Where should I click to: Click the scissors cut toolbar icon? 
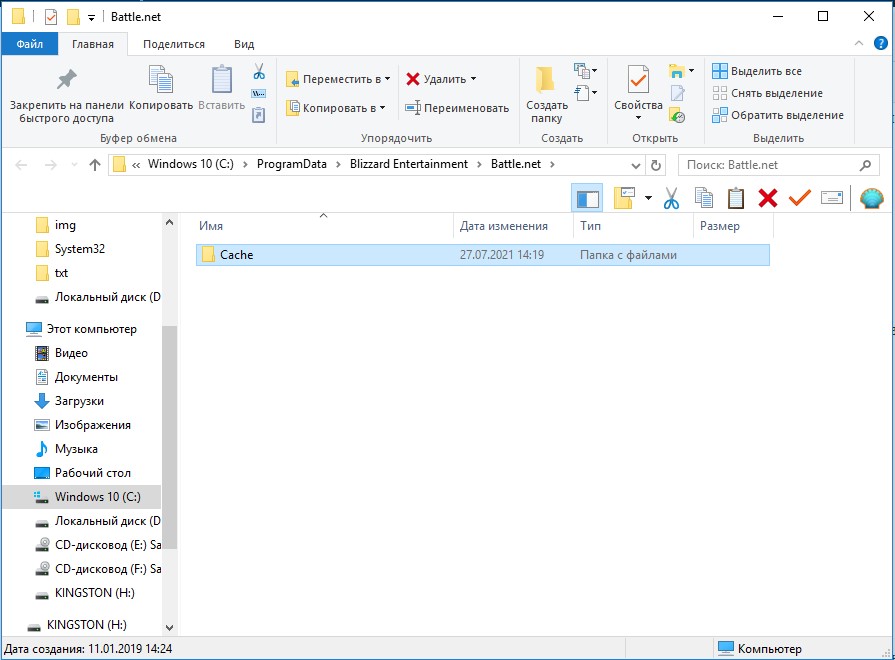(x=672, y=198)
